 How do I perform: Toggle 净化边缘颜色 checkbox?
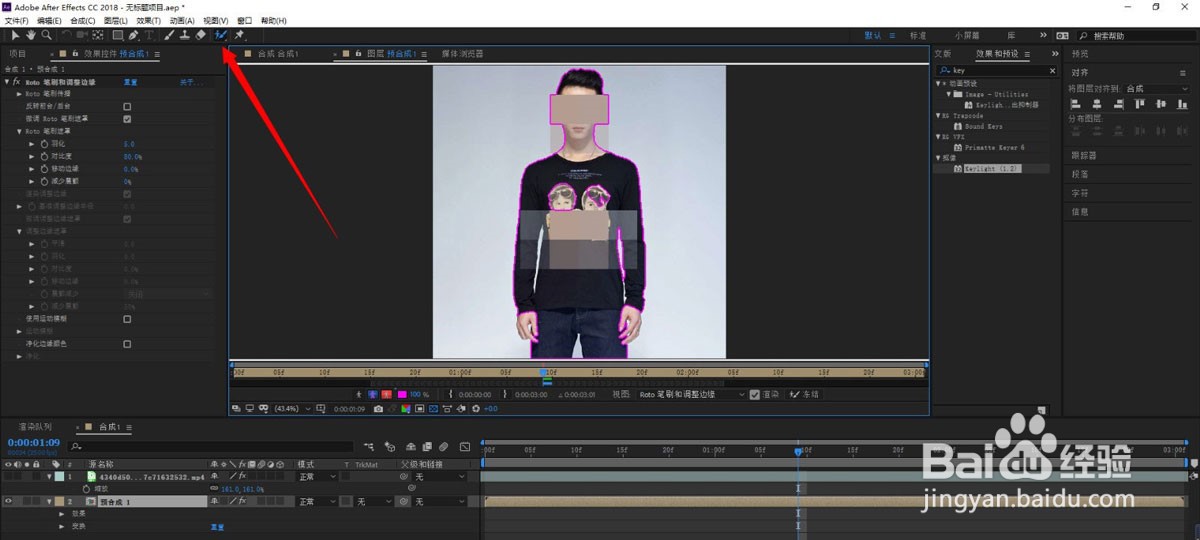(x=127, y=344)
